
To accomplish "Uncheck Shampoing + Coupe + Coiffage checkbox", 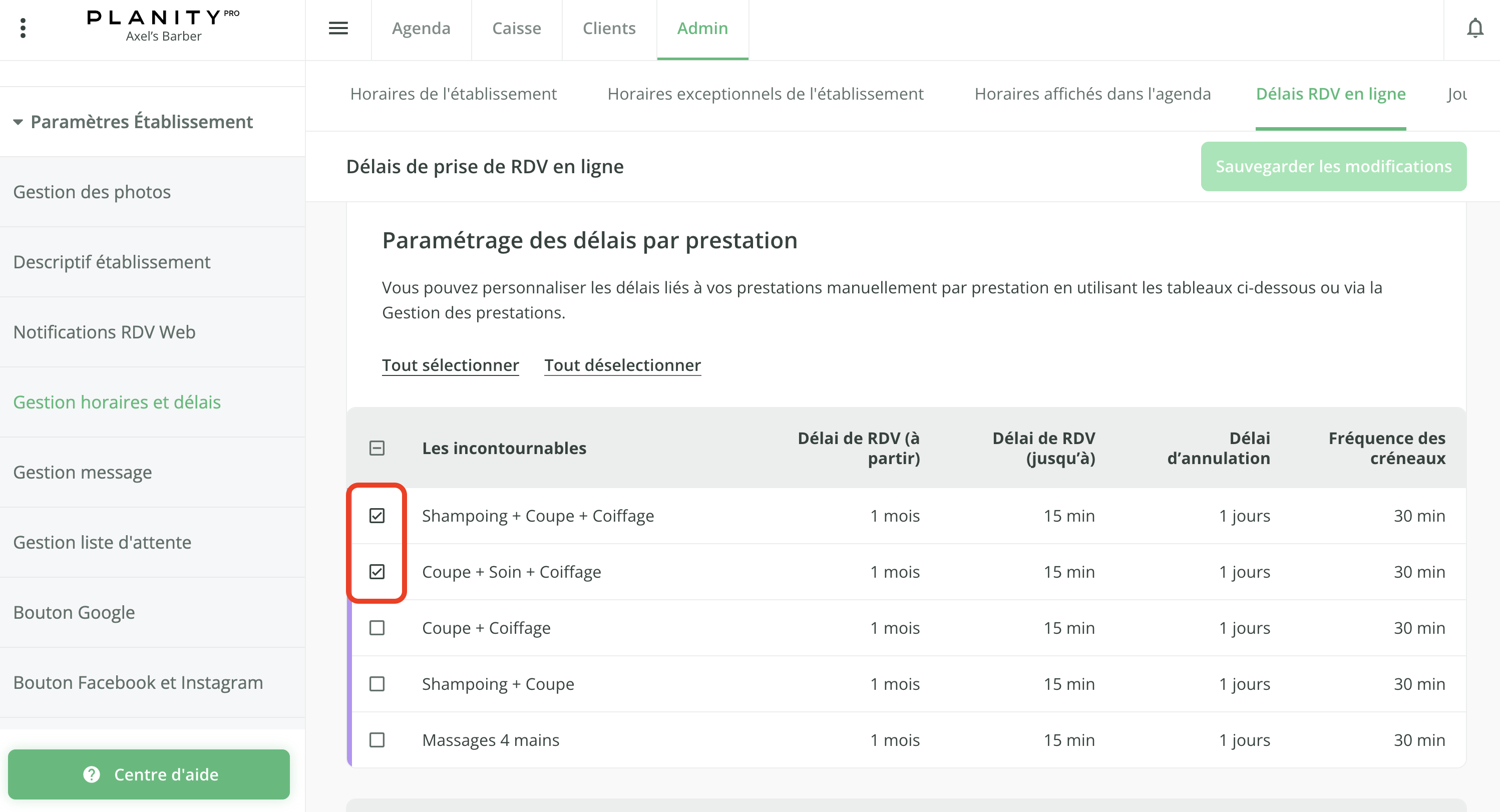I will (377, 516).
